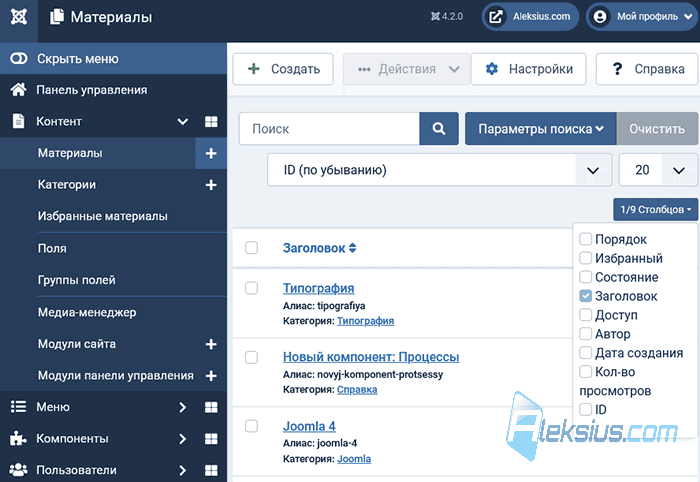Open Материалы in sidebar
Screen dimensions: 700x482
click(70, 153)
